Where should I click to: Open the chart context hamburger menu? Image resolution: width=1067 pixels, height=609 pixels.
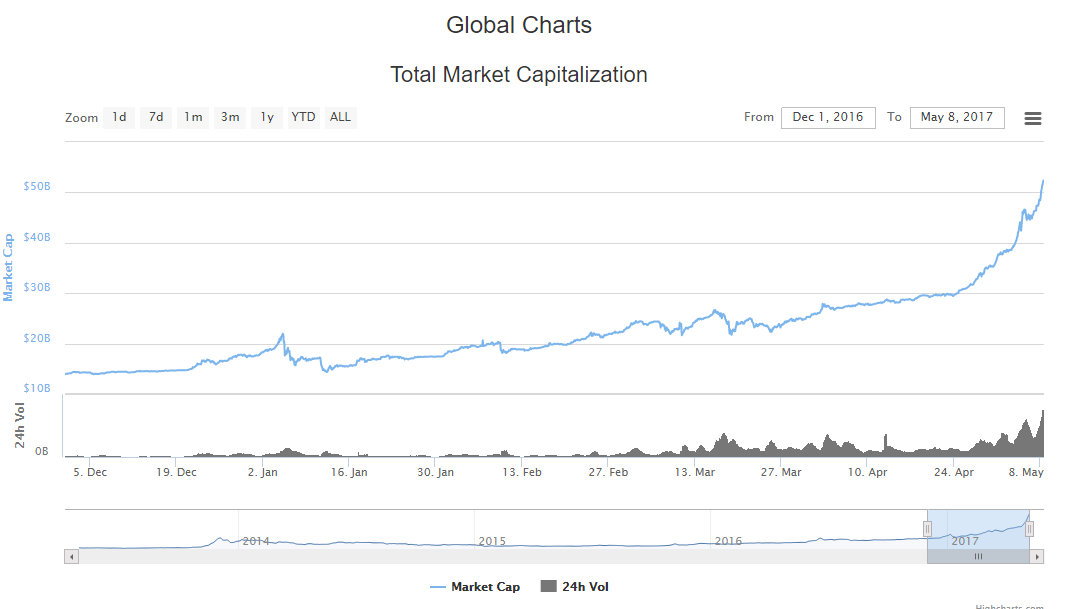click(x=1032, y=118)
